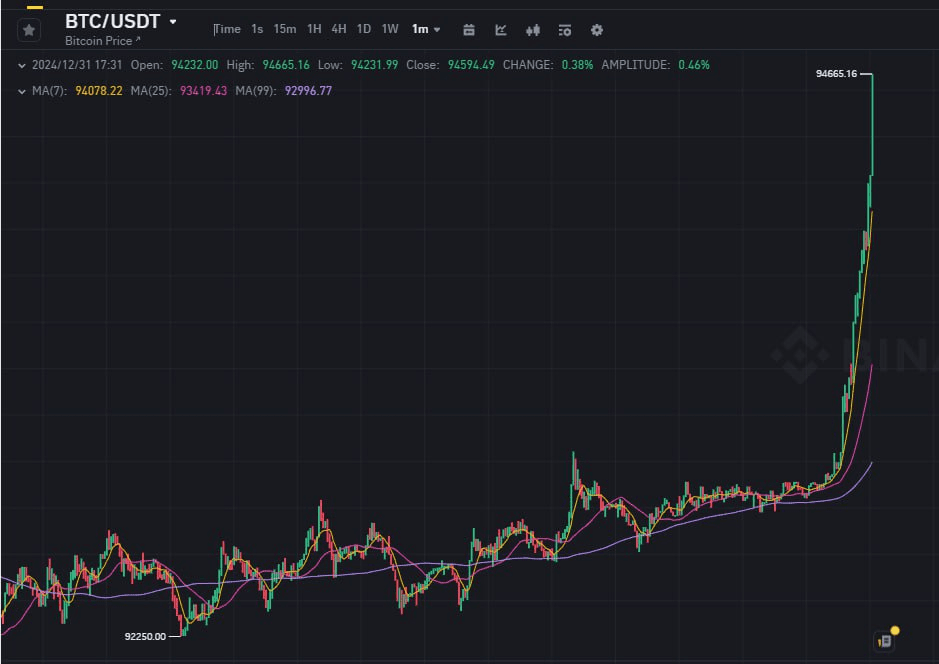Open the 1m interval dropdown arrow
This screenshot has height=664, width=939.
coord(437,29)
